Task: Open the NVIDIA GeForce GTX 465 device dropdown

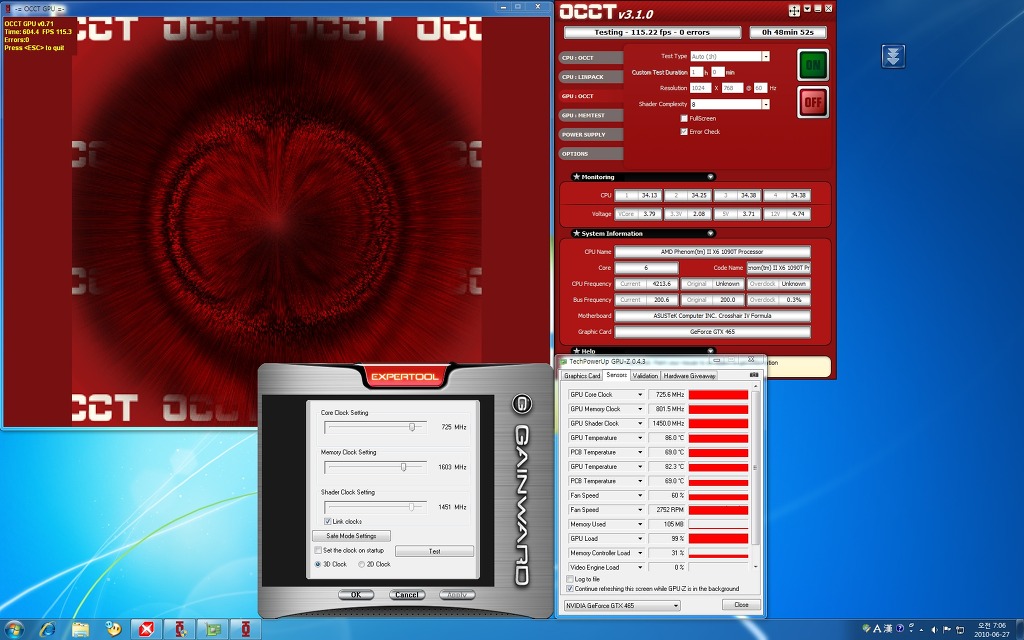Action: pyautogui.click(x=676, y=605)
